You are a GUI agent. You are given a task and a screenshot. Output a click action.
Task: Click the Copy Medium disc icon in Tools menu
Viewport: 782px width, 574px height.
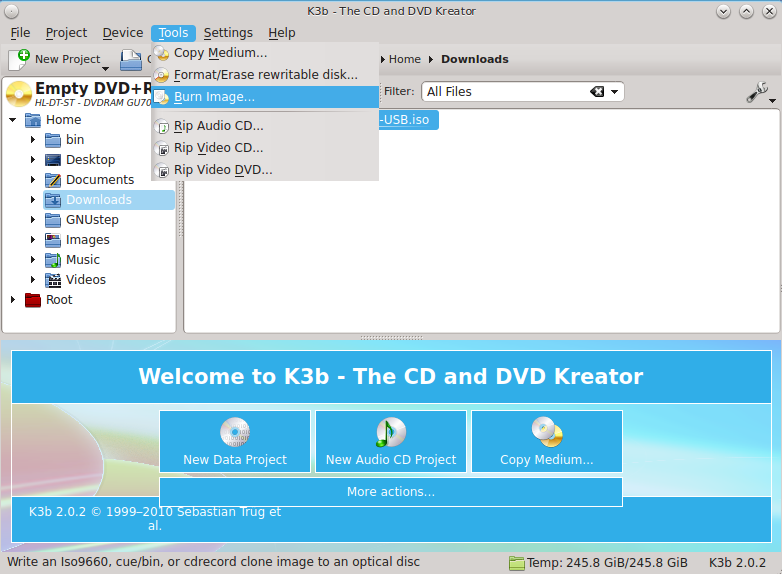click(162, 53)
